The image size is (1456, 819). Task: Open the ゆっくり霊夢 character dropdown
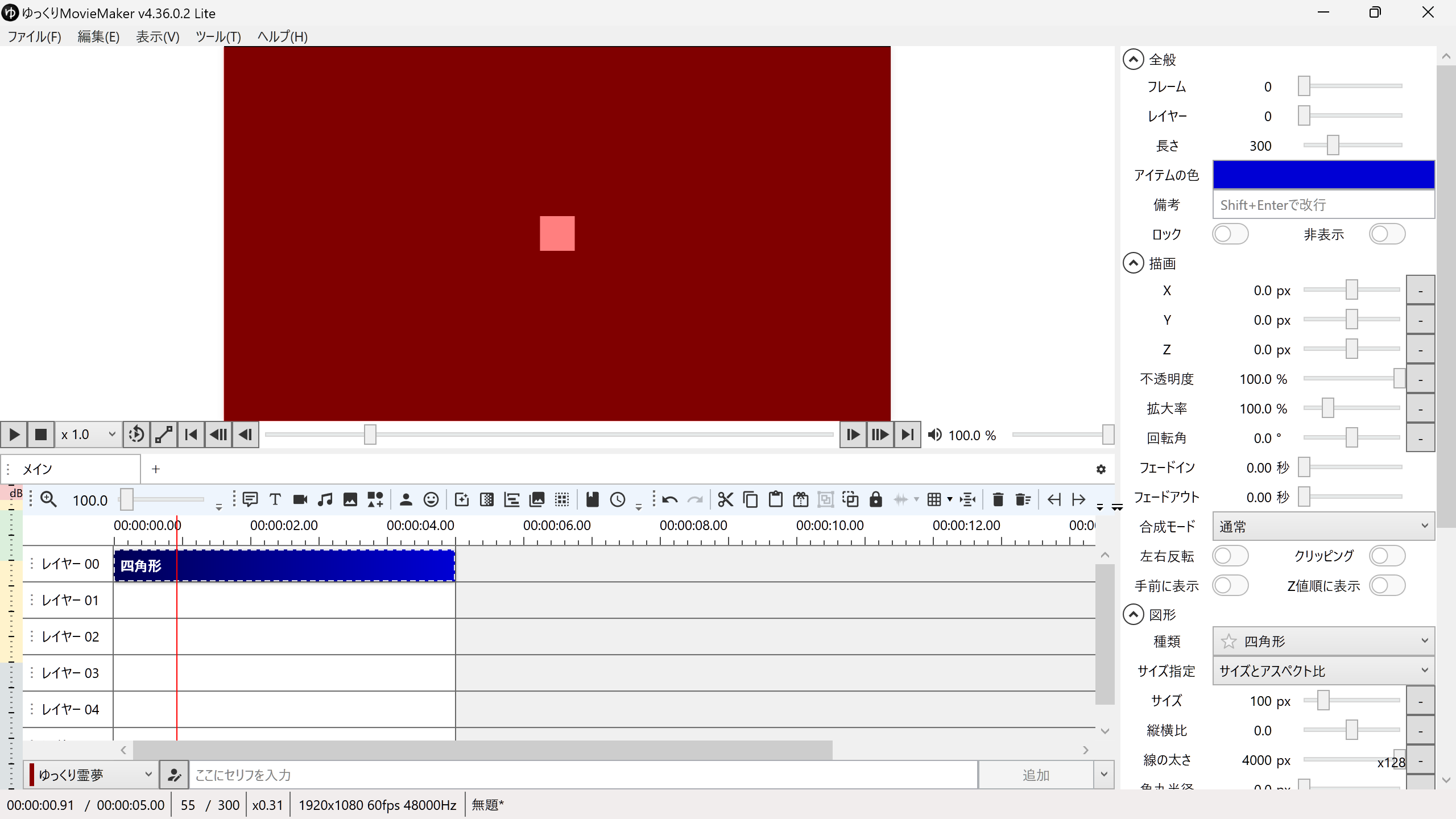91,775
